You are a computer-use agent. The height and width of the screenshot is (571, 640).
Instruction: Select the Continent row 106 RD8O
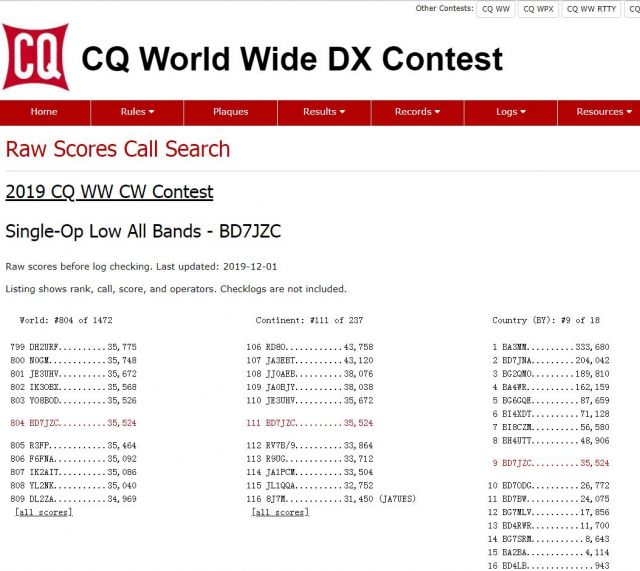coord(310,347)
